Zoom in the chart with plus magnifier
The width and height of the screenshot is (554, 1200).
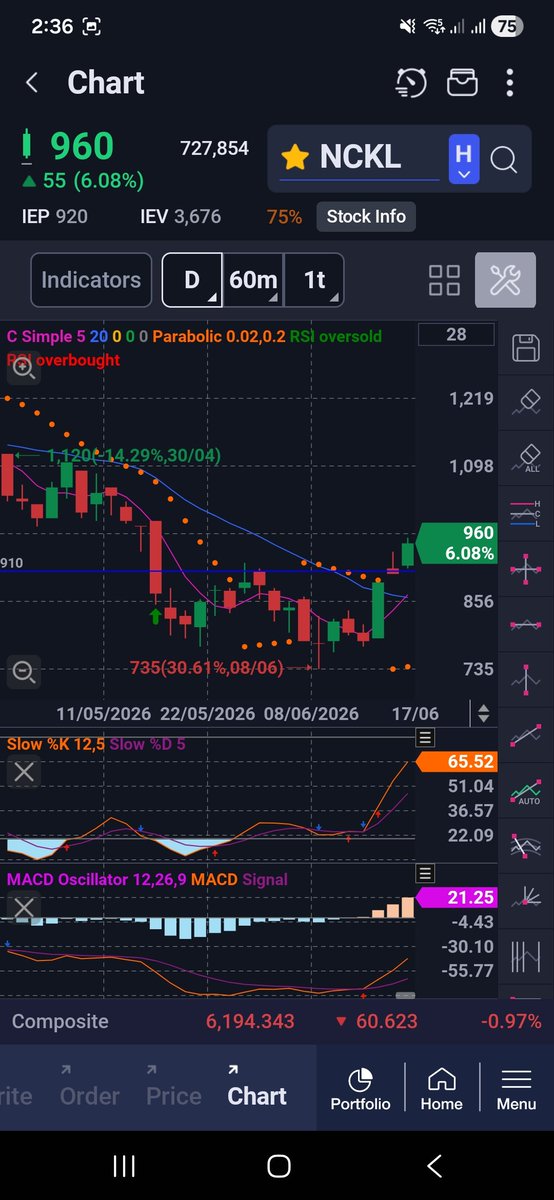(22, 368)
